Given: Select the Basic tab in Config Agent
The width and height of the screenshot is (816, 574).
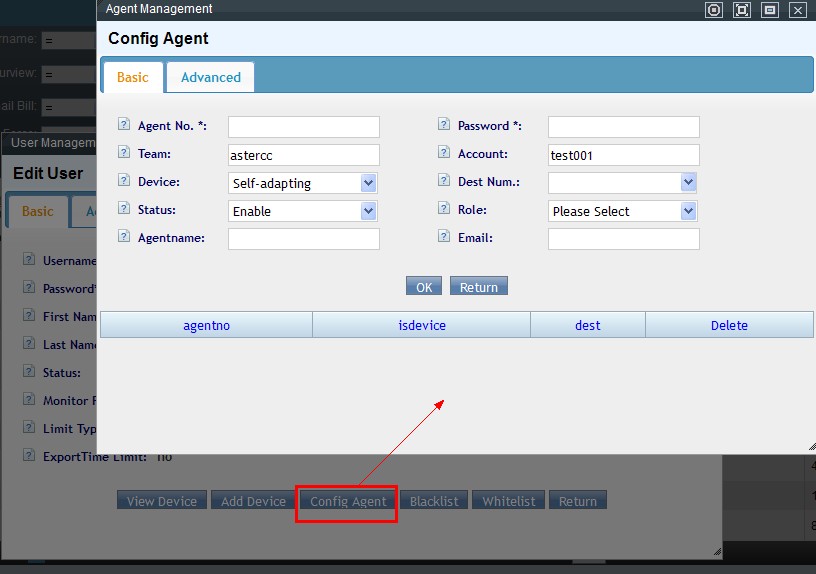Looking at the screenshot, I should pos(133,78).
